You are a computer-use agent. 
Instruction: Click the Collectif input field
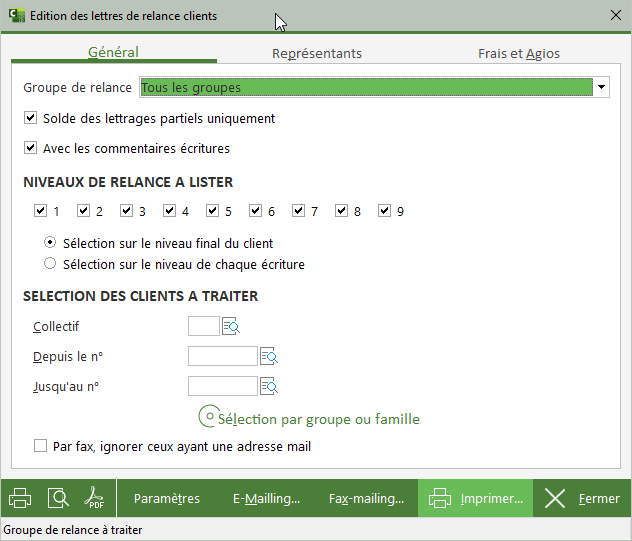(204, 326)
